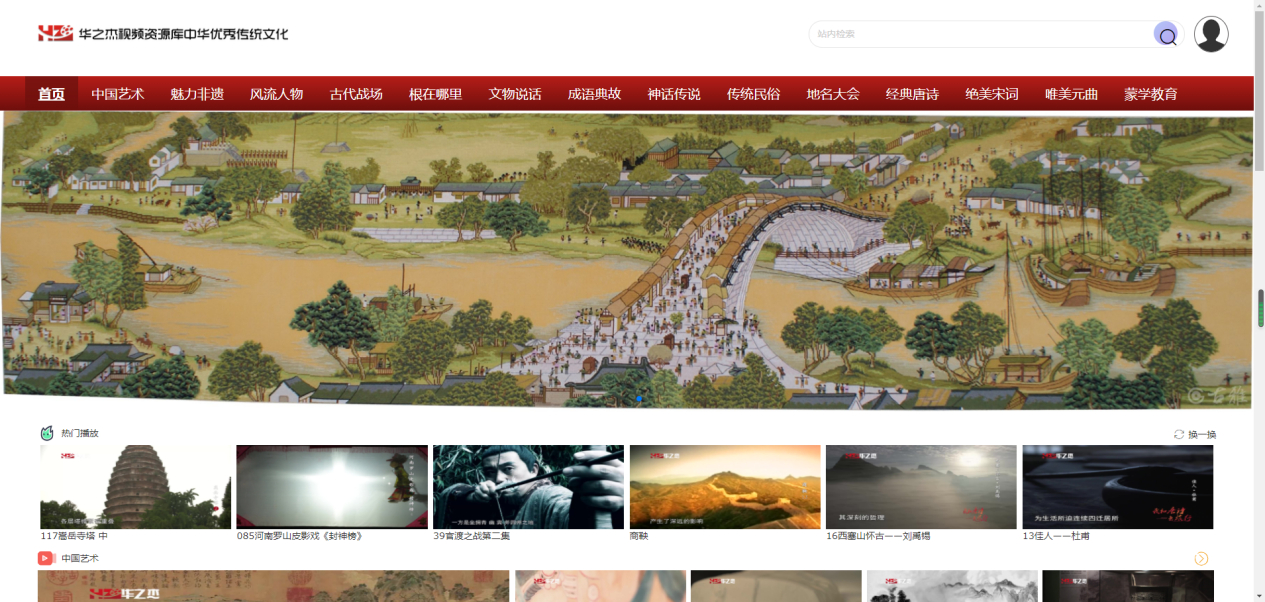Screen dimensions: 1265x602
Task: Open the 117嵩岳寺塔 中 video thumbnail
Action: (135, 487)
